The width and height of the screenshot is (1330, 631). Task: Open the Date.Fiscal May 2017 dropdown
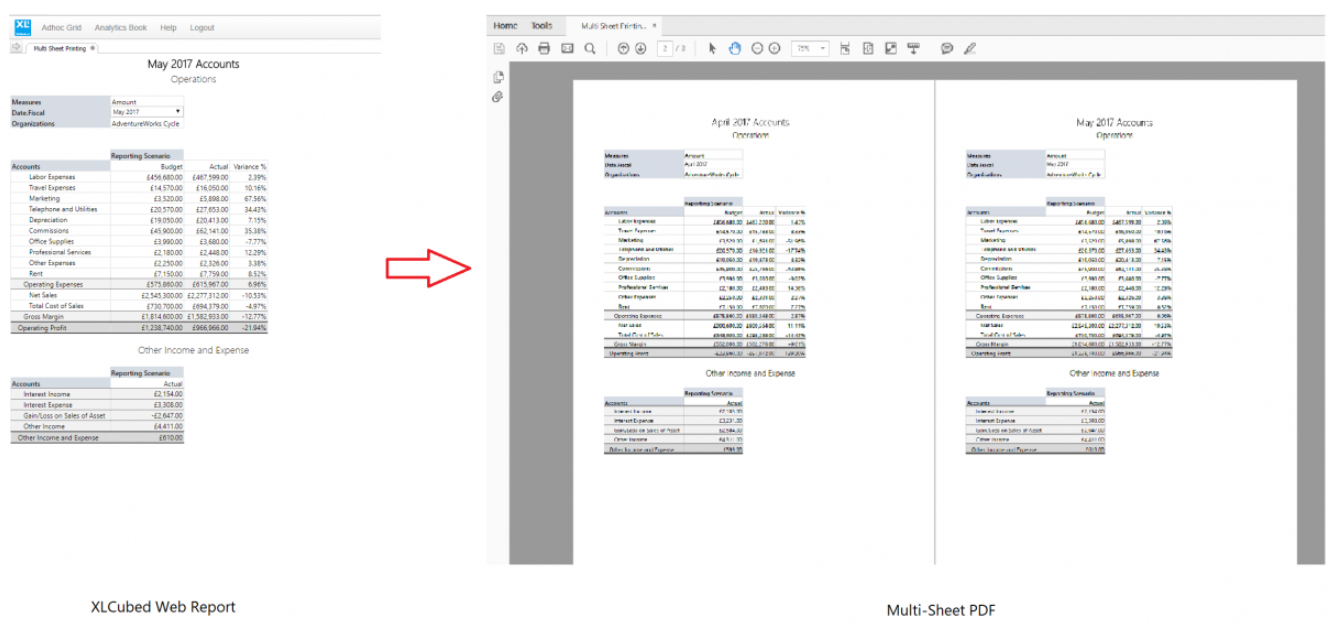click(x=175, y=112)
